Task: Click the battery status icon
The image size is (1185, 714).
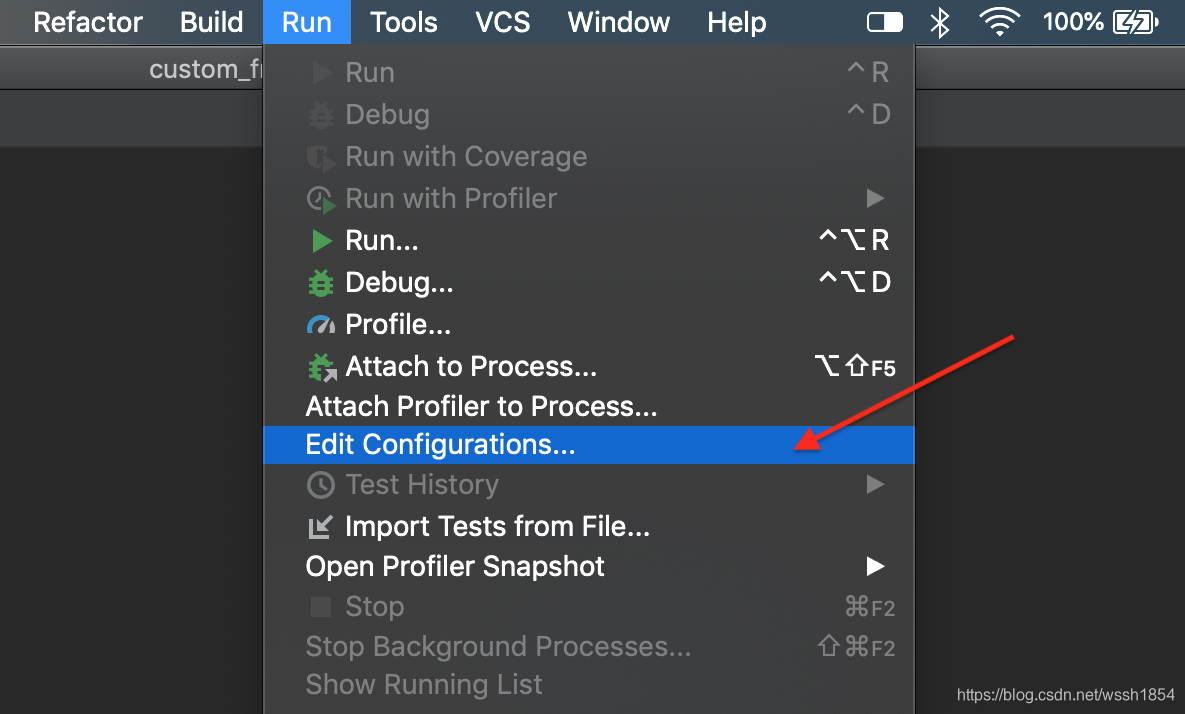Action: (1135, 22)
